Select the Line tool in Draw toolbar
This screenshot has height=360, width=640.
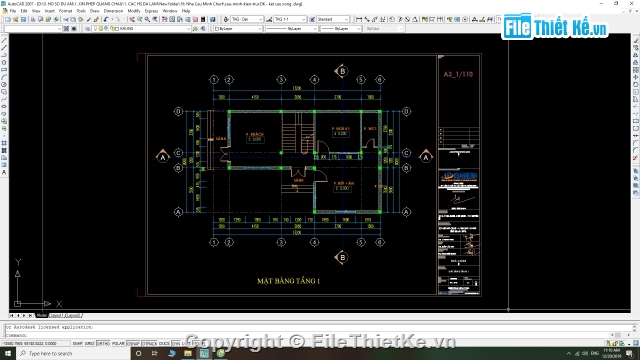click(4, 40)
